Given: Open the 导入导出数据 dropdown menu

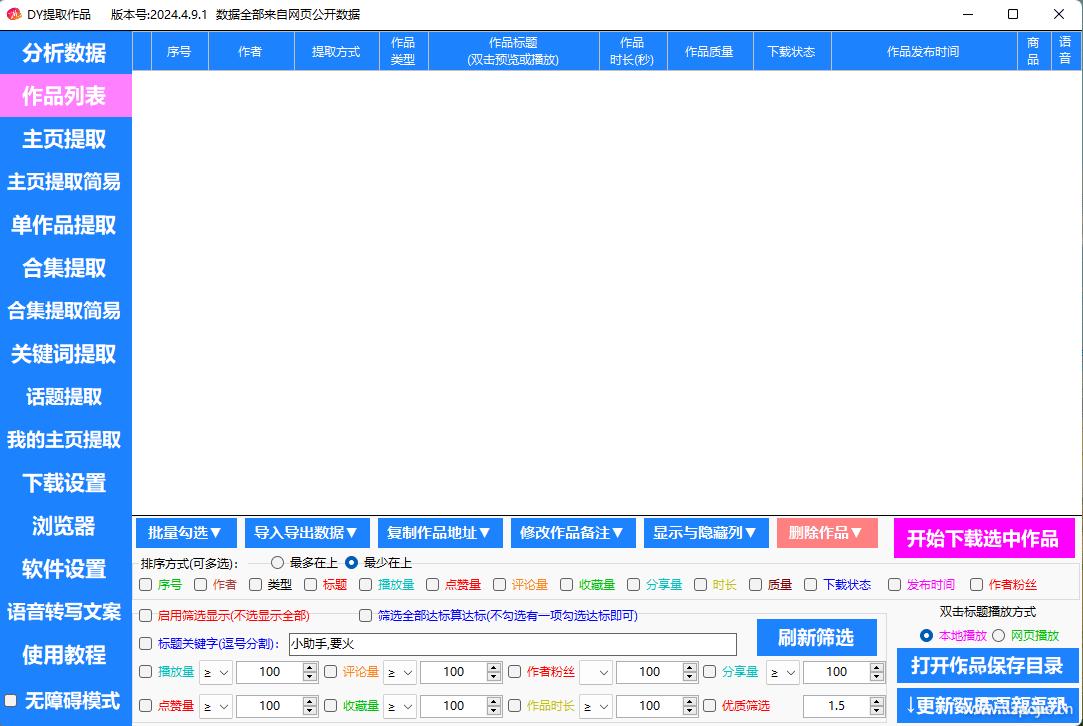Looking at the screenshot, I should click(x=307, y=533).
